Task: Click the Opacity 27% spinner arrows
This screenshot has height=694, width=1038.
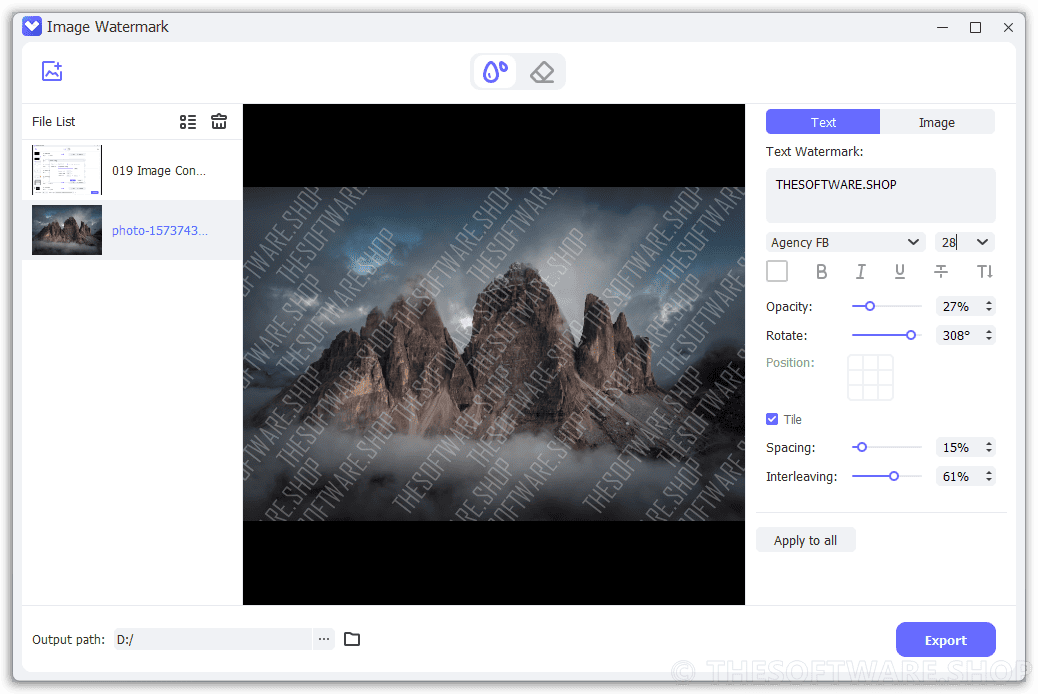Action: (x=988, y=306)
